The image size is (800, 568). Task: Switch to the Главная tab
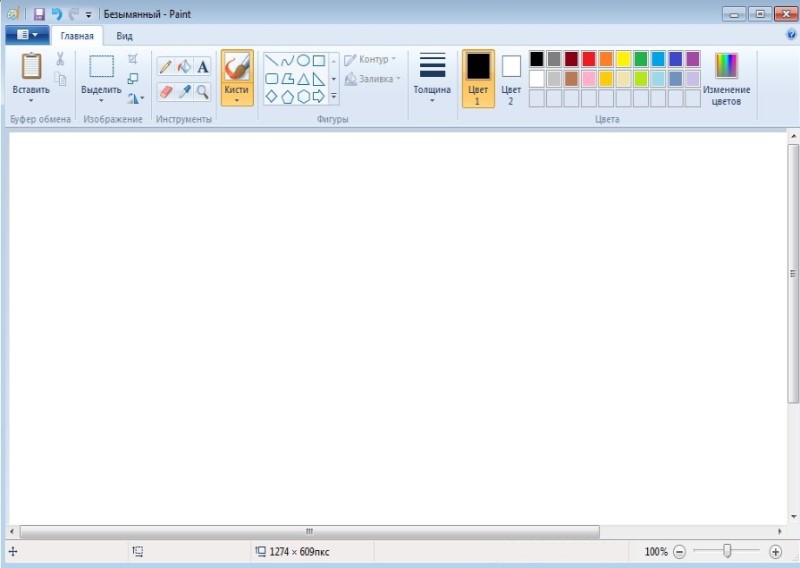pyautogui.click(x=77, y=36)
